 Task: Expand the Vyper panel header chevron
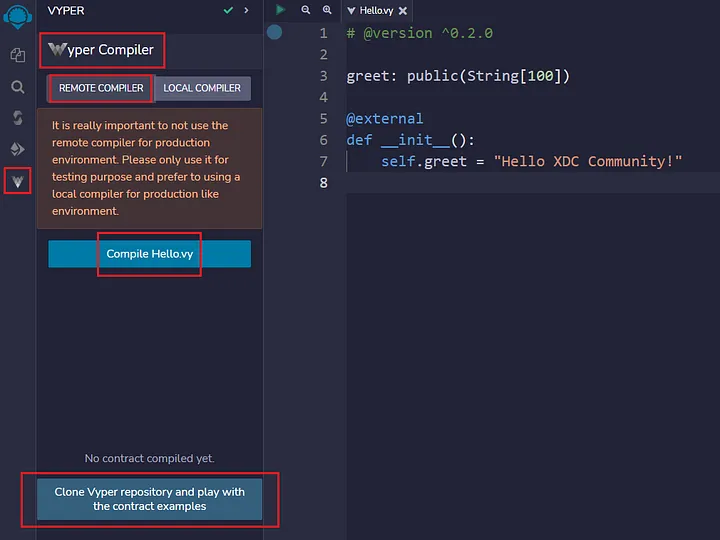246,10
